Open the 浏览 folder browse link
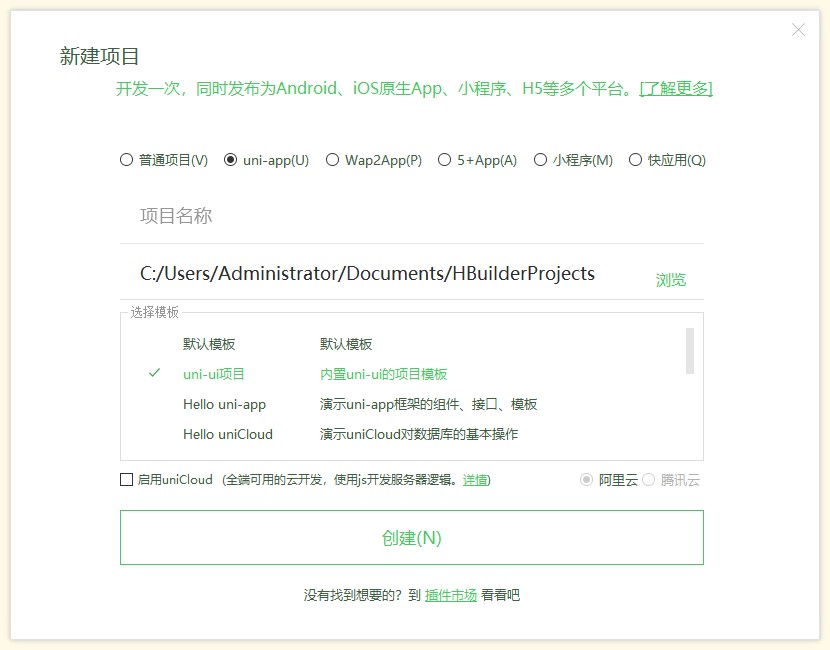830x650 pixels. click(671, 279)
